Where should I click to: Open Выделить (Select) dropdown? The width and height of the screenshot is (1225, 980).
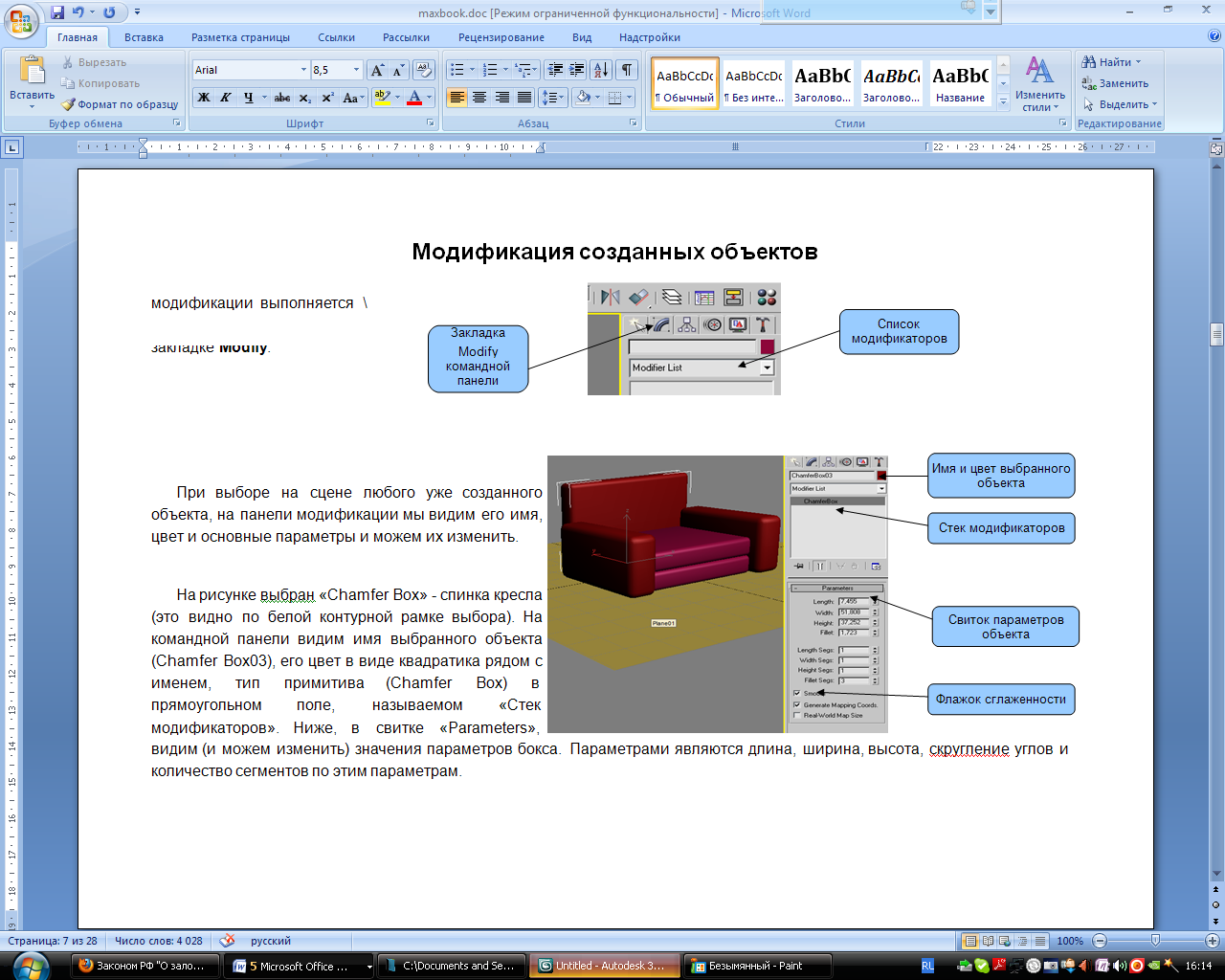click(x=1120, y=104)
